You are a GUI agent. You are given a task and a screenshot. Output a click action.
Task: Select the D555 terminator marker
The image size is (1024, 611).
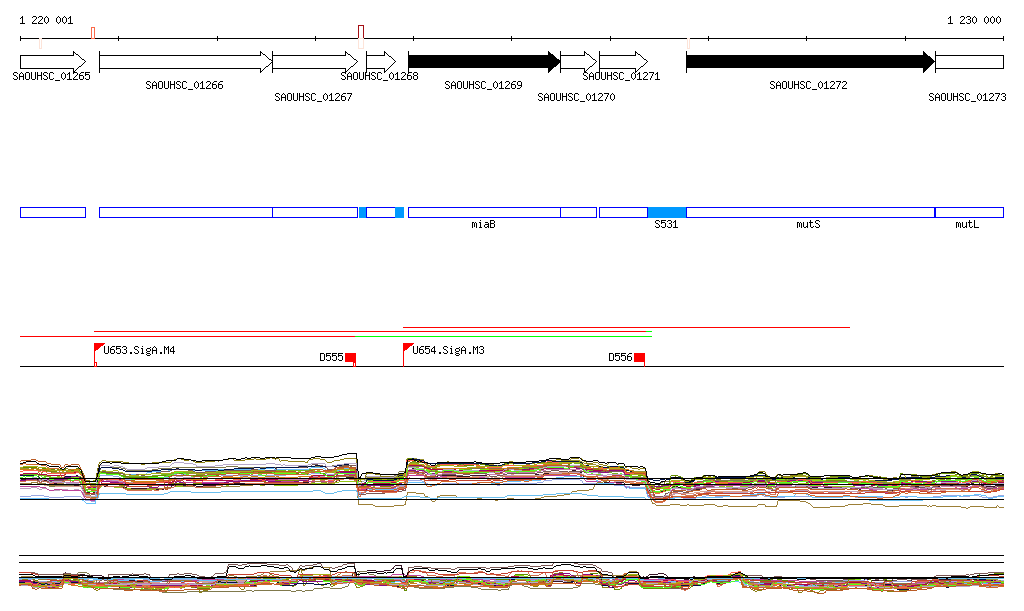tap(350, 358)
